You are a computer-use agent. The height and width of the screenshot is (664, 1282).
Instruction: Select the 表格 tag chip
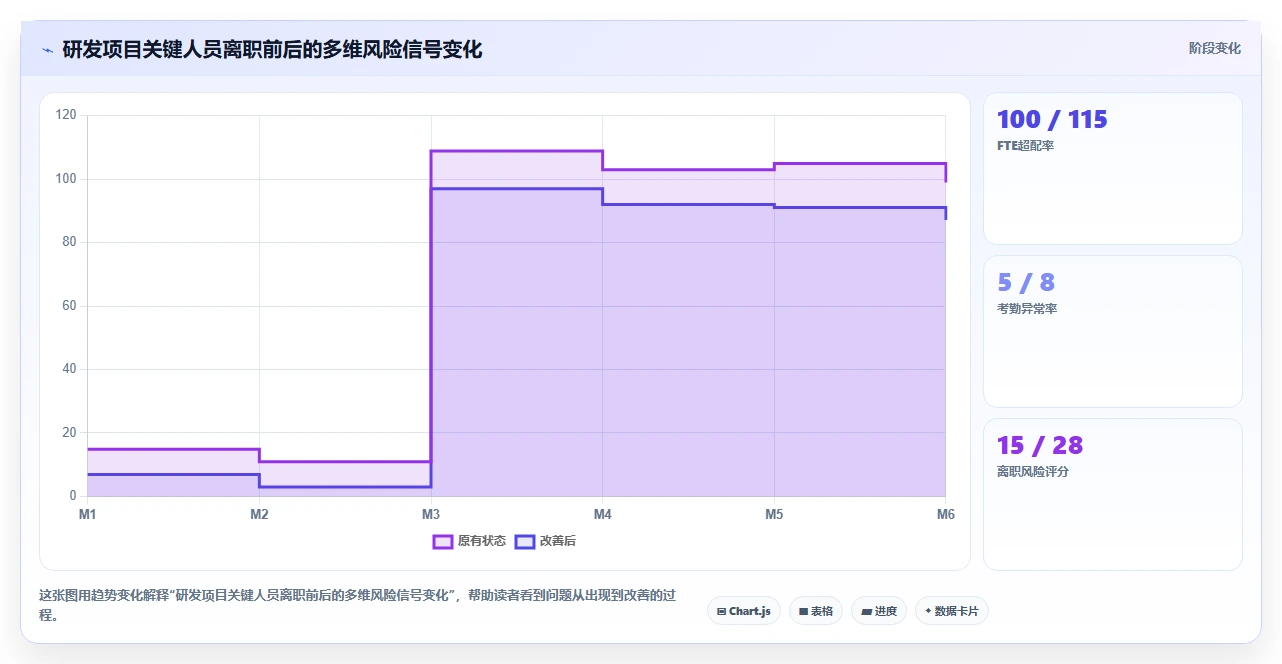pyautogui.click(x=816, y=611)
